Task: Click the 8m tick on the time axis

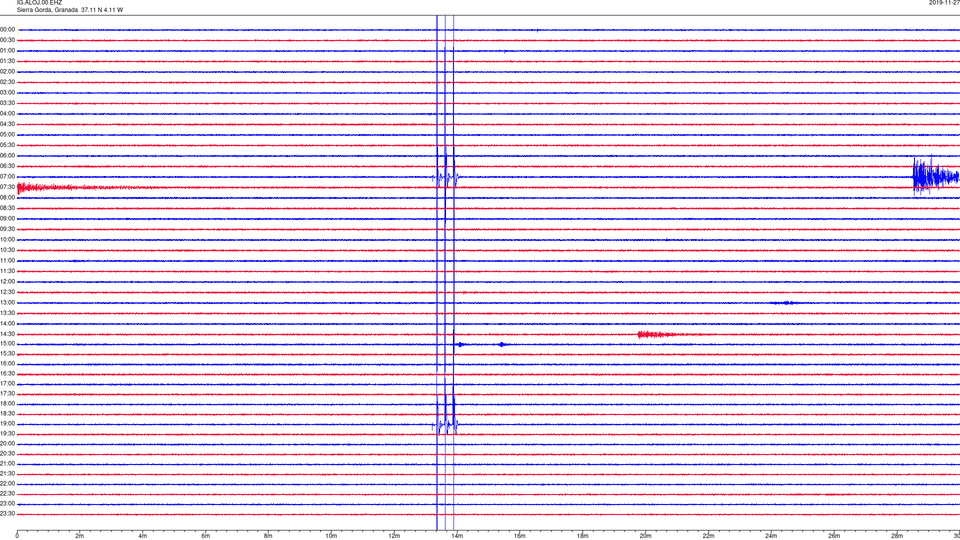Action: tap(268, 536)
